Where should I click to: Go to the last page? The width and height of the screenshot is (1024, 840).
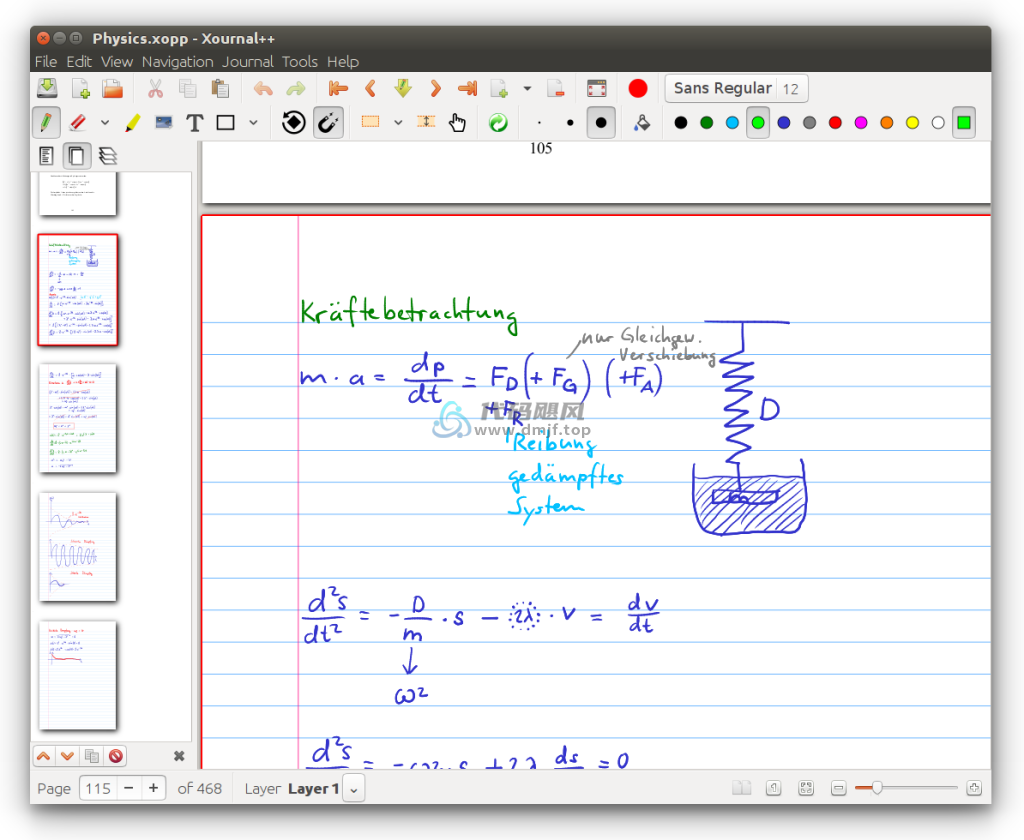click(468, 88)
